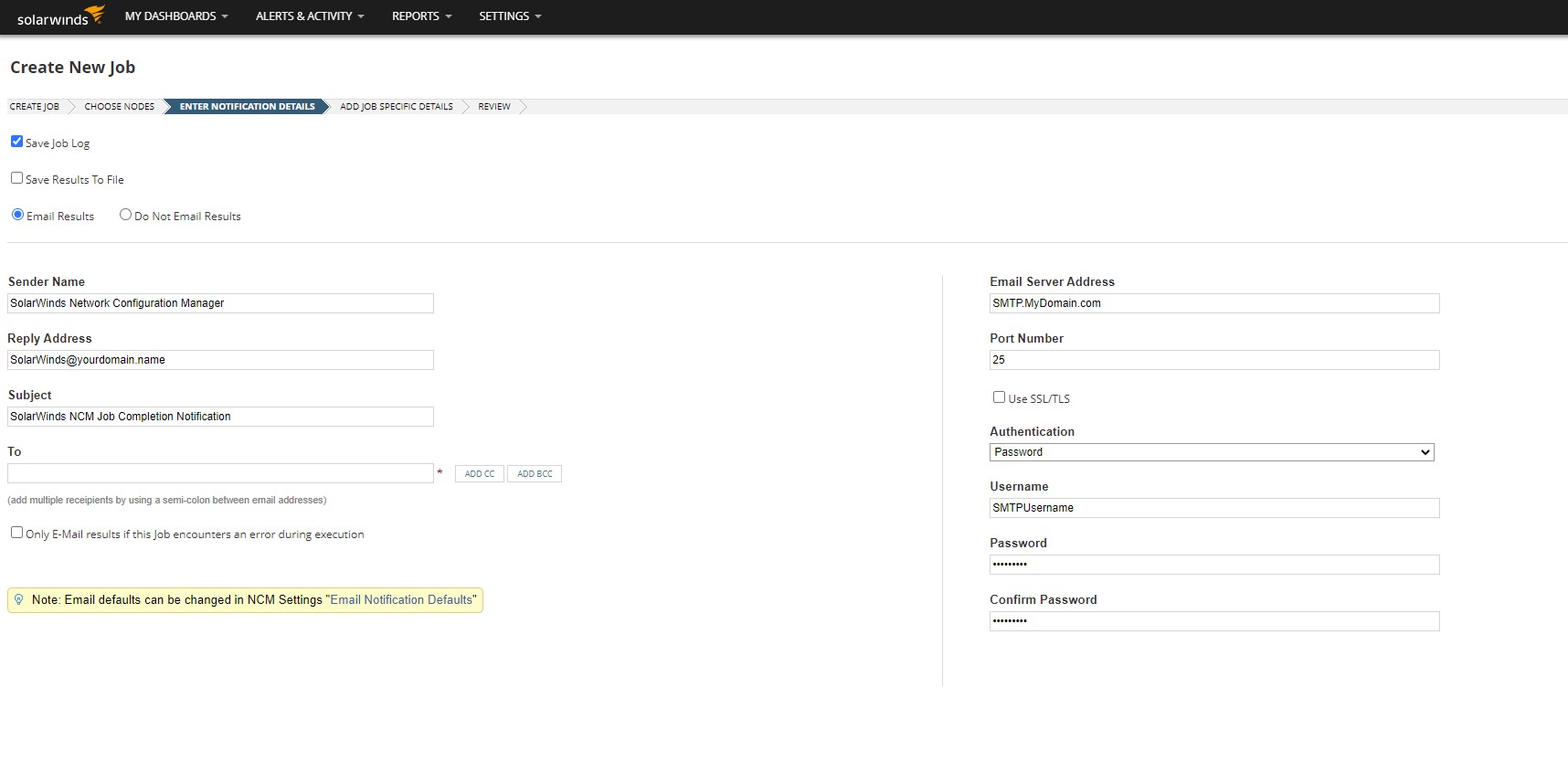Click the Sender Name field
The height and width of the screenshot is (772, 1568).
pyautogui.click(x=220, y=303)
